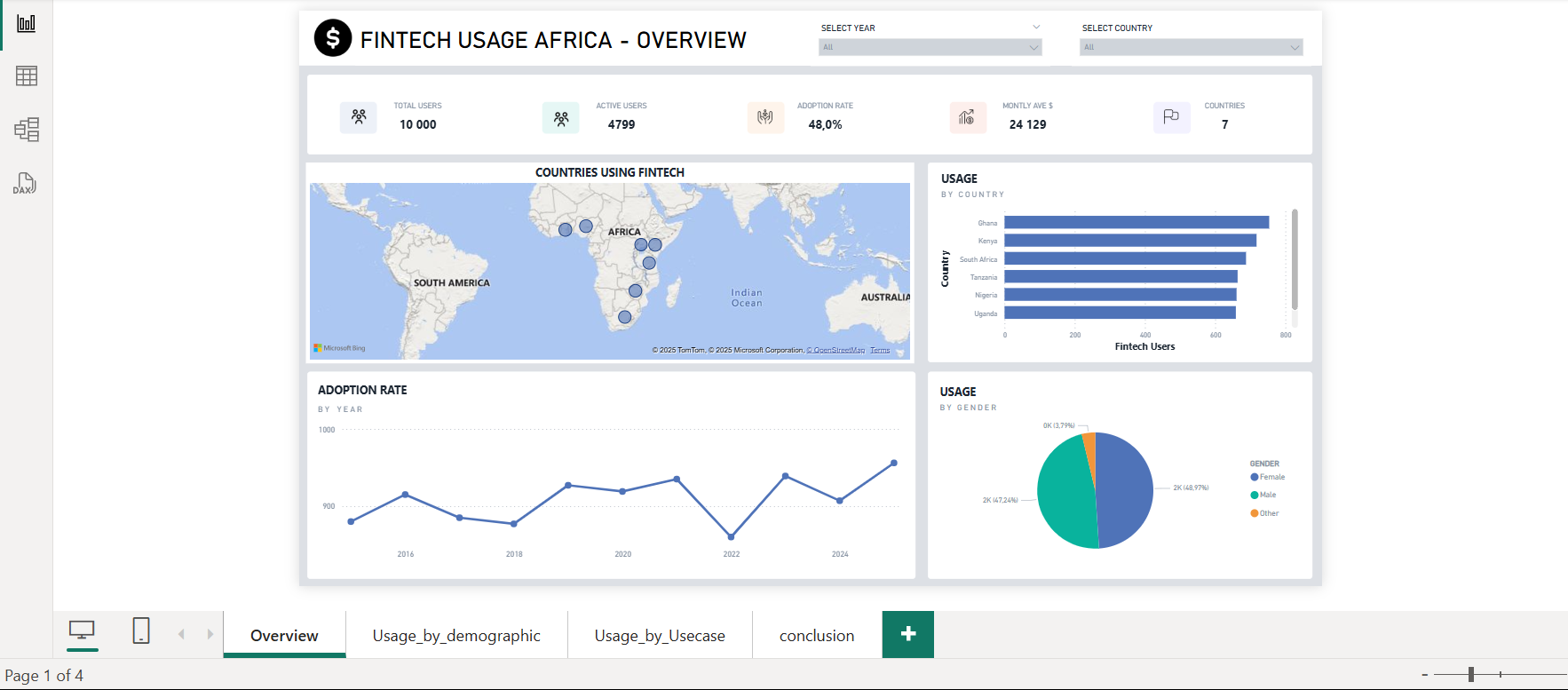
Task: Click the Adoption Rate hands icon
Action: tap(765, 116)
